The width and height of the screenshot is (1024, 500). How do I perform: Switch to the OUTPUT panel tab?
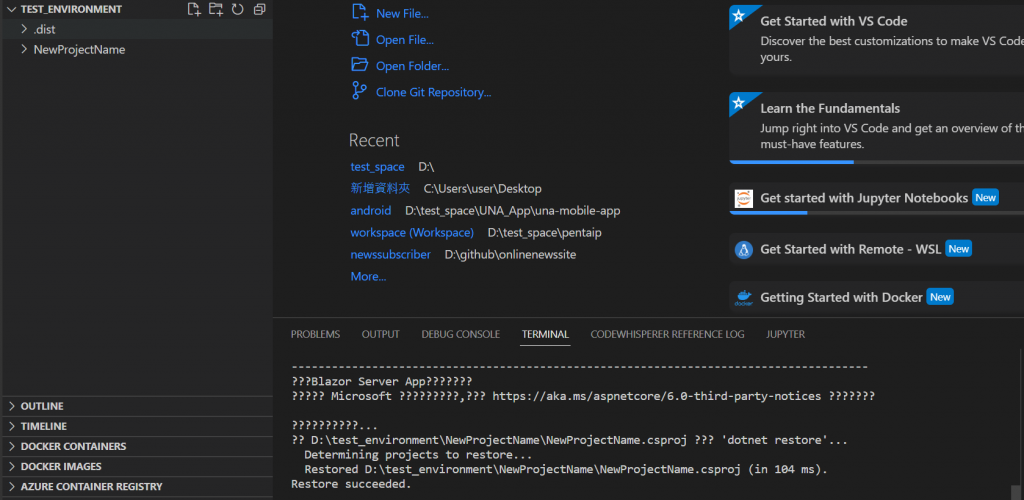[381, 334]
